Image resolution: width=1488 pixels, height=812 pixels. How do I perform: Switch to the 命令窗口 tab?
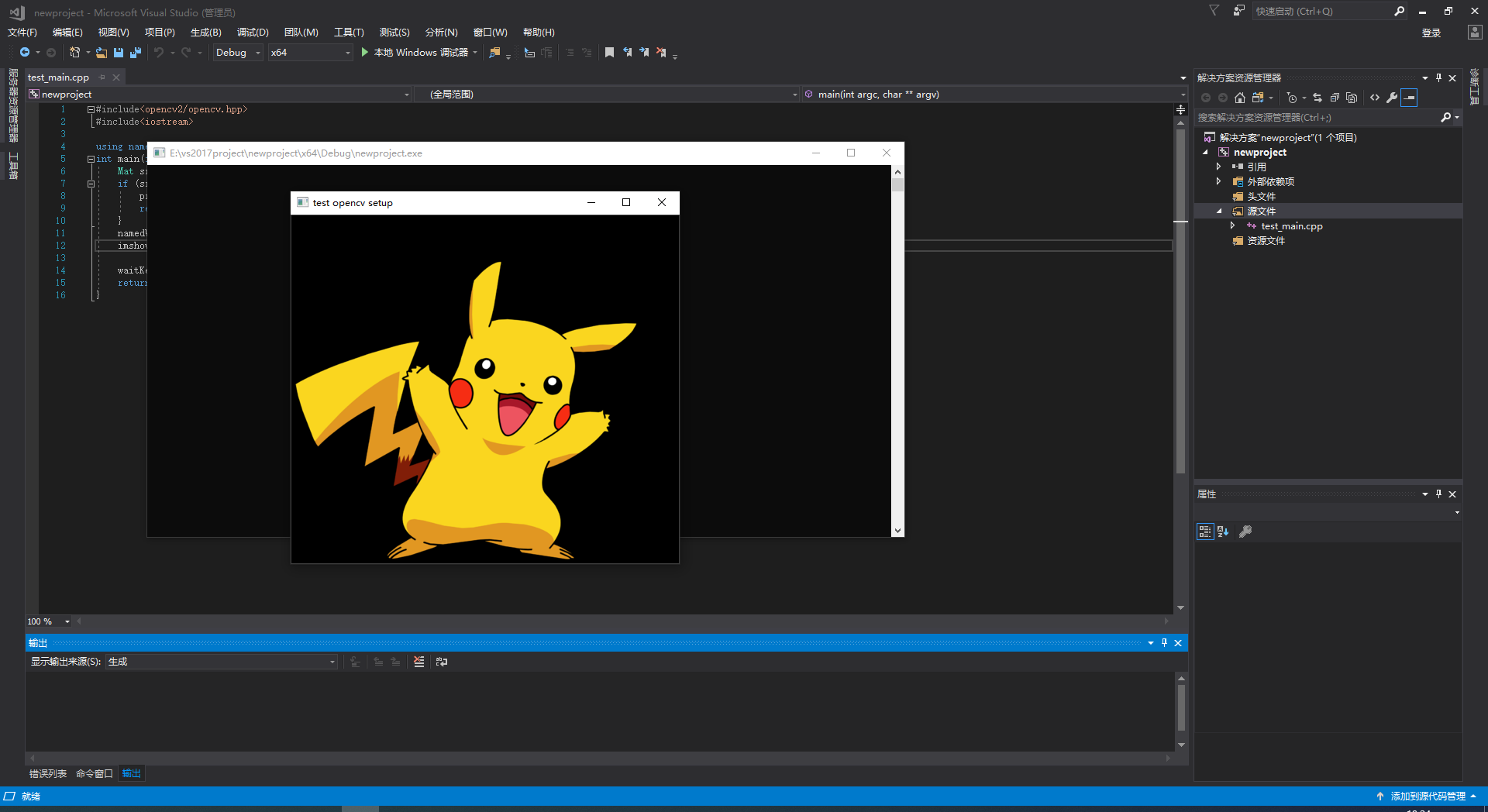[x=95, y=773]
